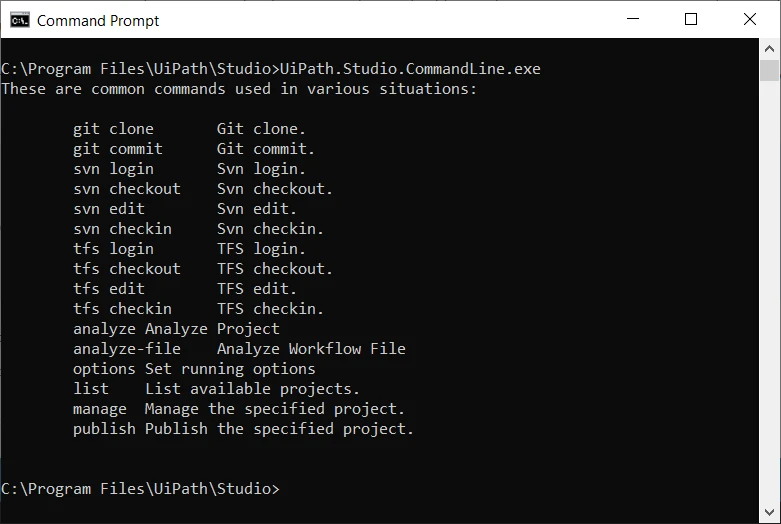Image resolution: width=781 pixels, height=524 pixels.
Task: Minimize the Command Prompt window
Action: click(x=633, y=19)
